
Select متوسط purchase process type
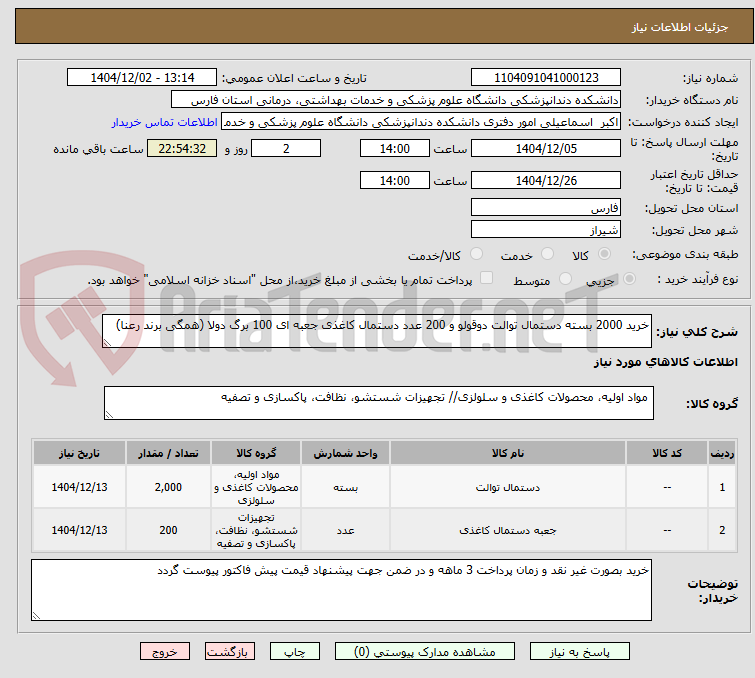point(565,279)
